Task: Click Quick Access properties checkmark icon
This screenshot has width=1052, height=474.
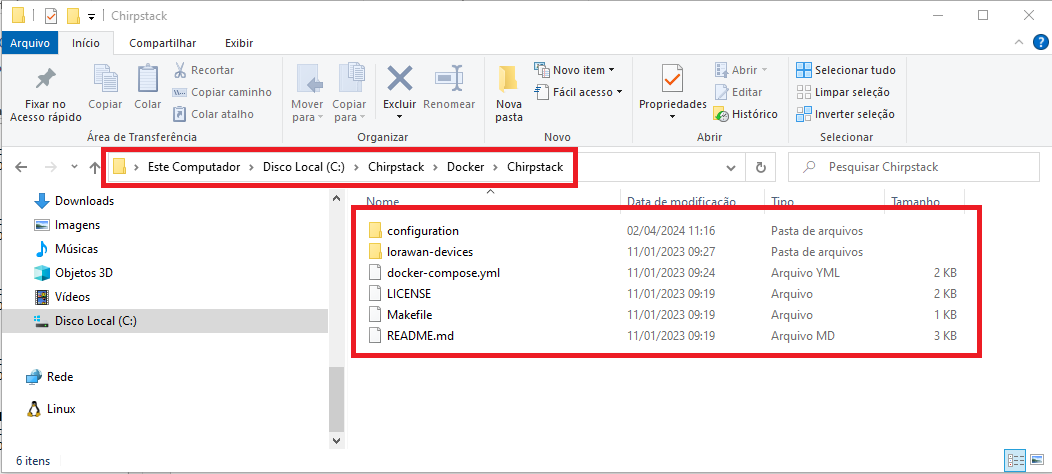Action: click(52, 15)
